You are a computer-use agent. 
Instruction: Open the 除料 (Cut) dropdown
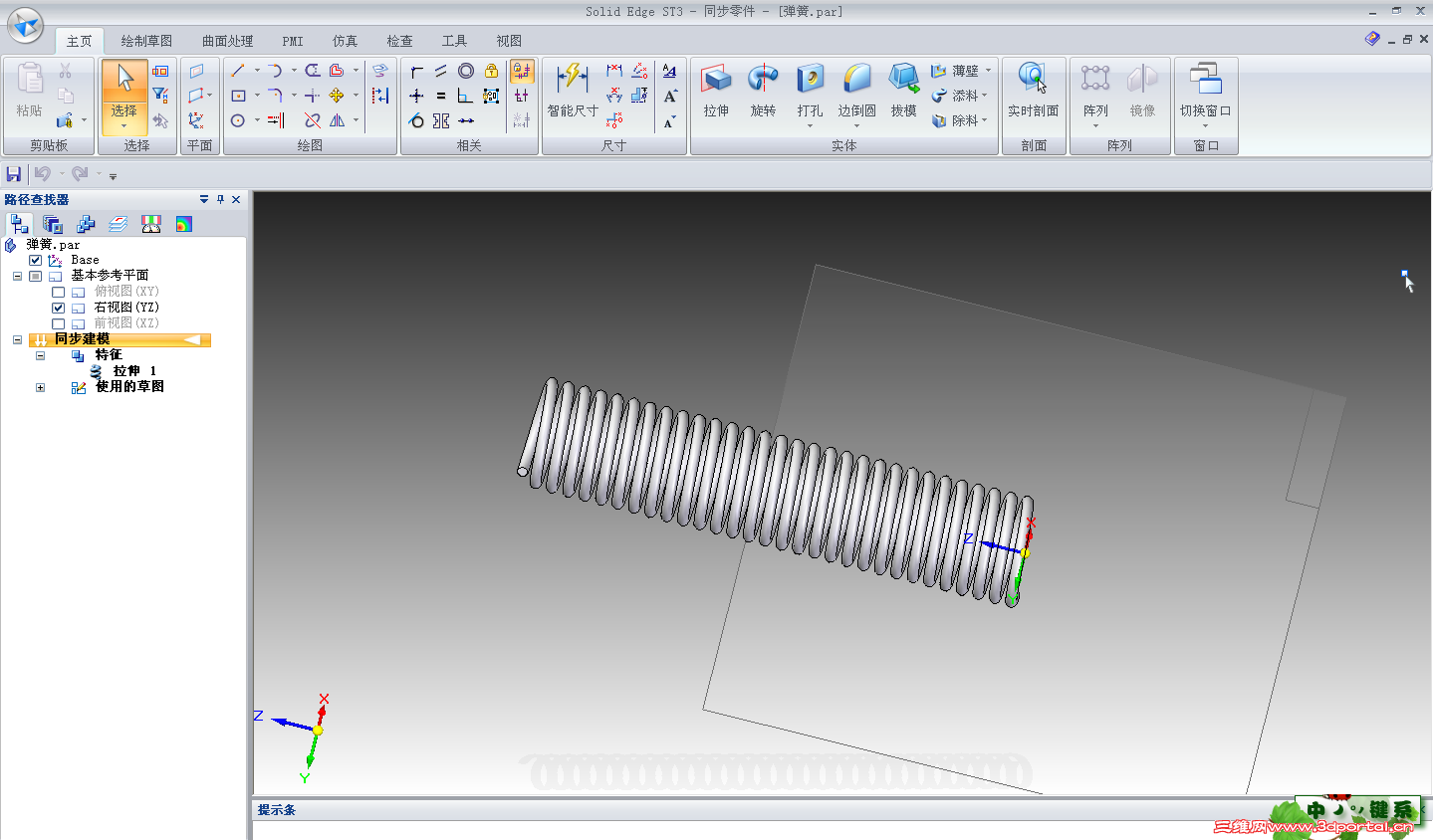985,120
